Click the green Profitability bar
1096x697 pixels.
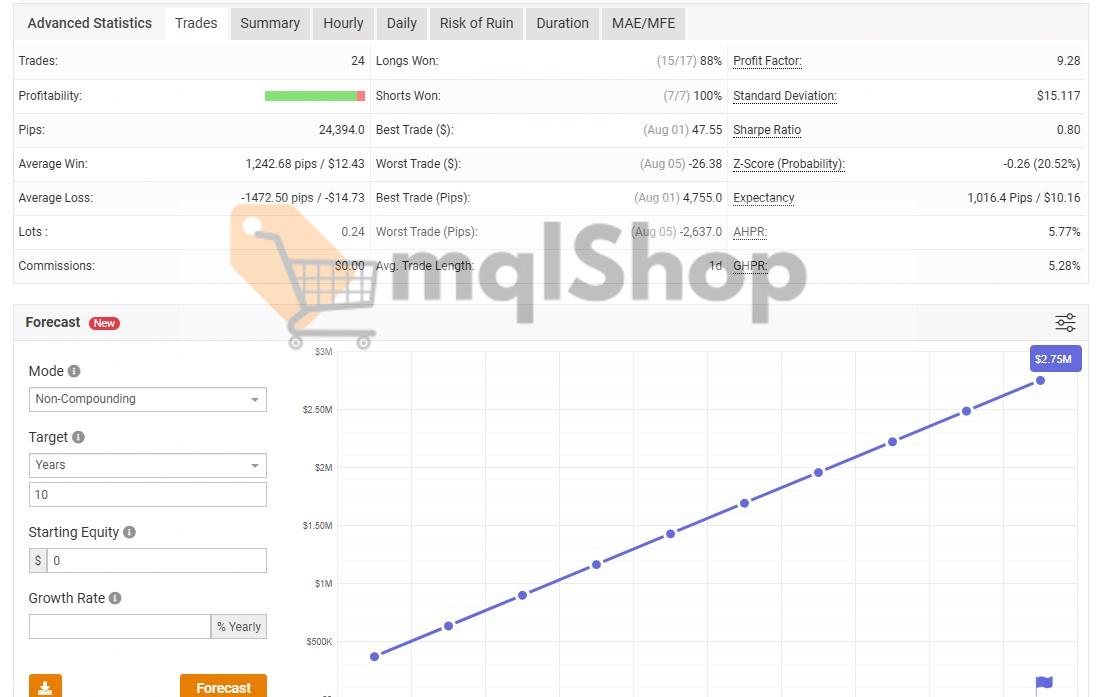311,96
